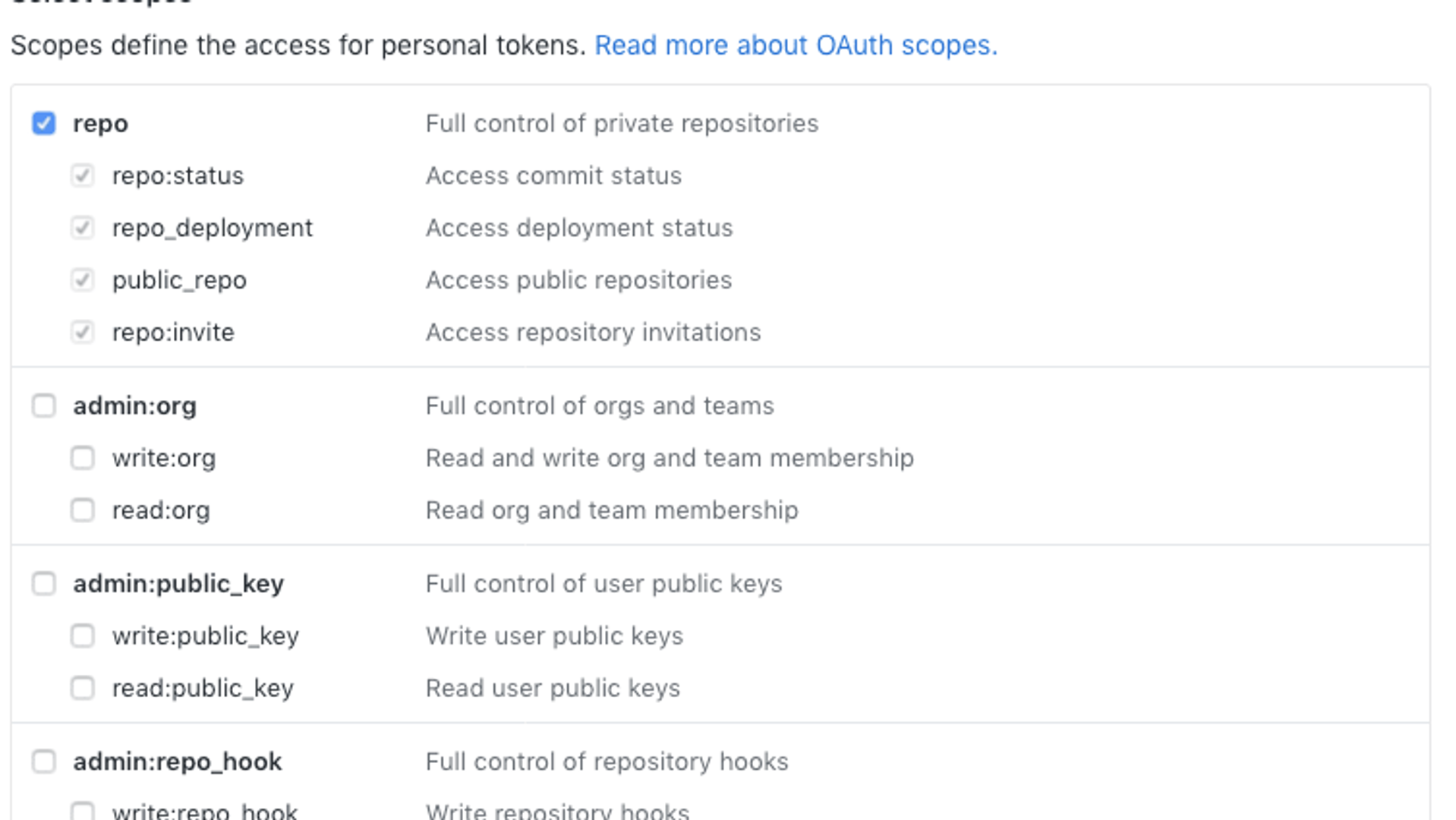Uncheck the repo scope checkbox

pos(44,123)
